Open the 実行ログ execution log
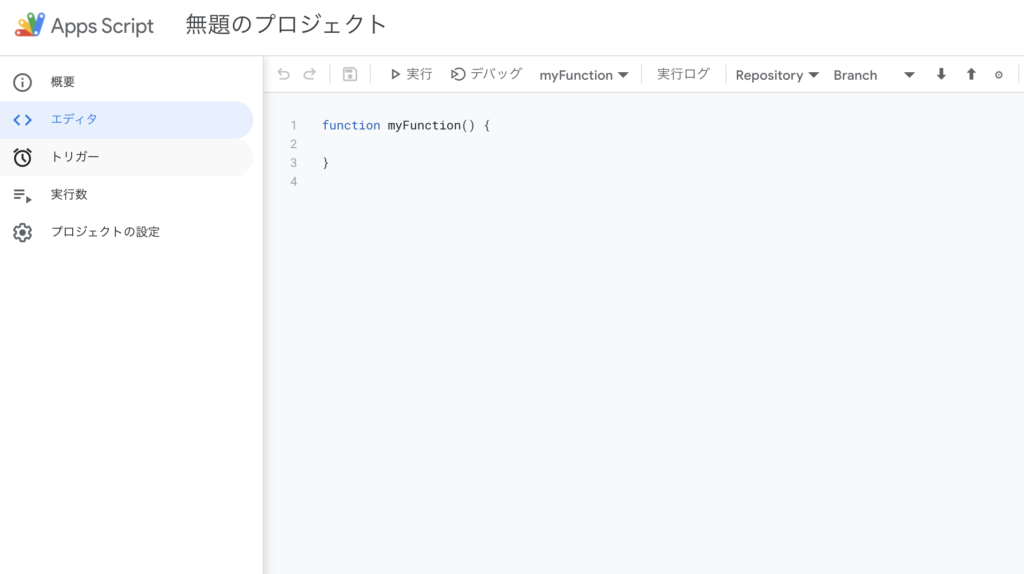The image size is (1024, 574). tap(683, 74)
